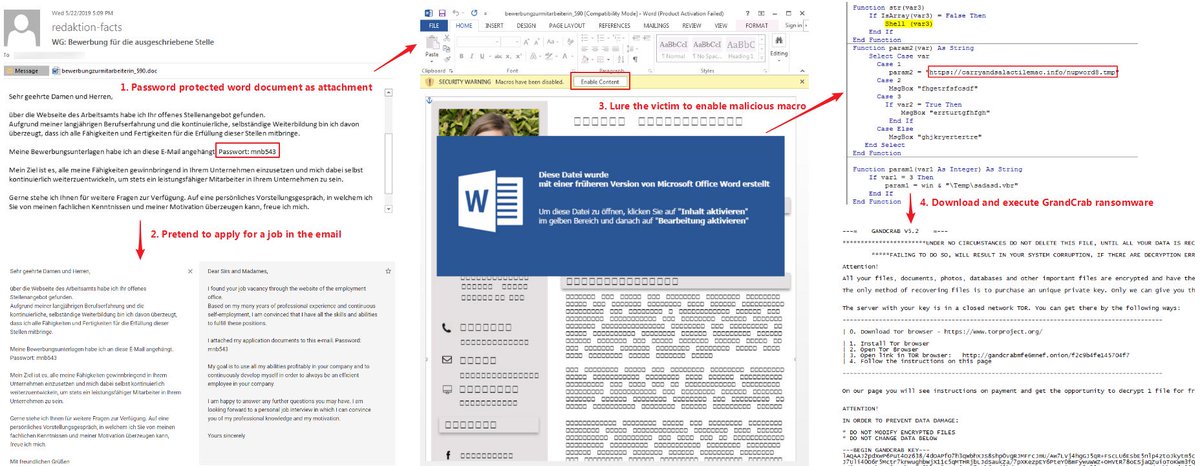This screenshot has width=1200, height=466.
Task: Click Enable Content in the security warning
Action: pyautogui.click(x=600, y=81)
